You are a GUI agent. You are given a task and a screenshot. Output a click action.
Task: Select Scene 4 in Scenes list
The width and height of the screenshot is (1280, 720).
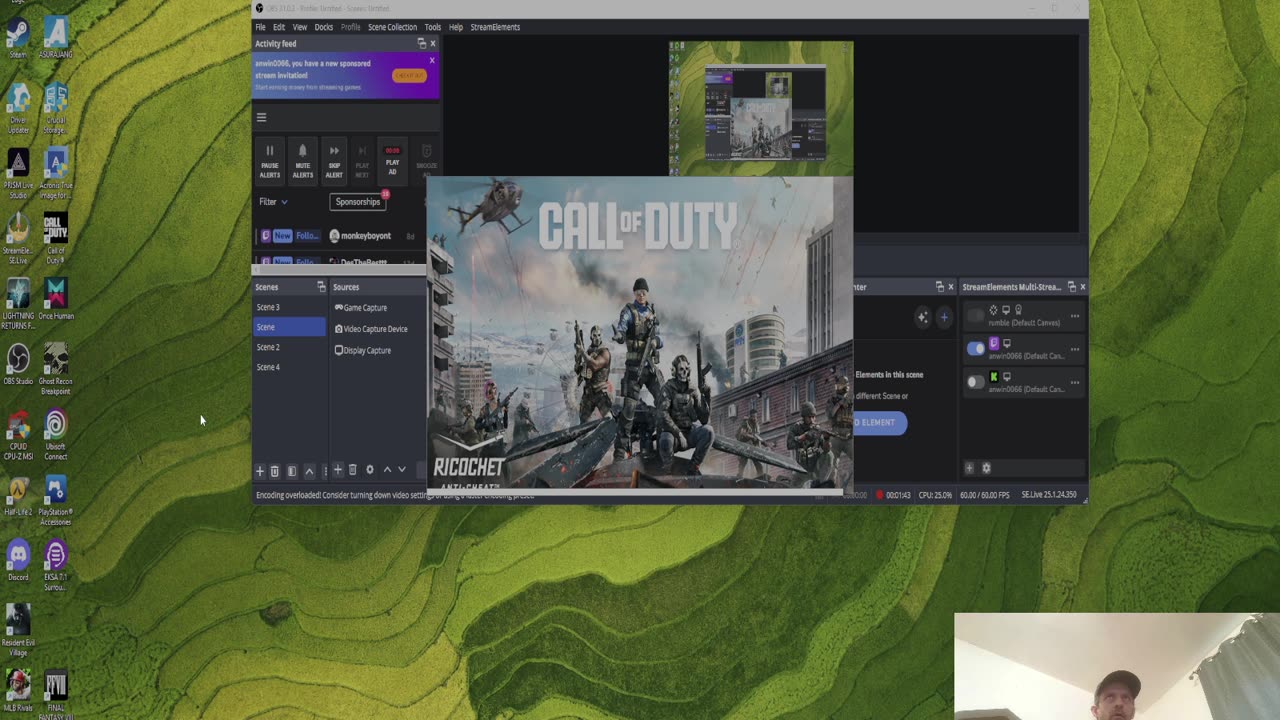[289, 367]
